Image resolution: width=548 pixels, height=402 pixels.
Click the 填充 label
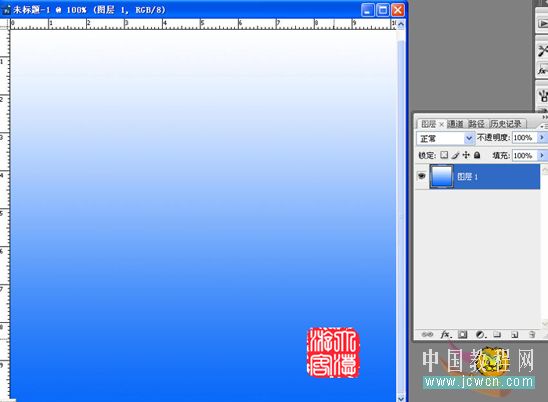click(x=501, y=155)
